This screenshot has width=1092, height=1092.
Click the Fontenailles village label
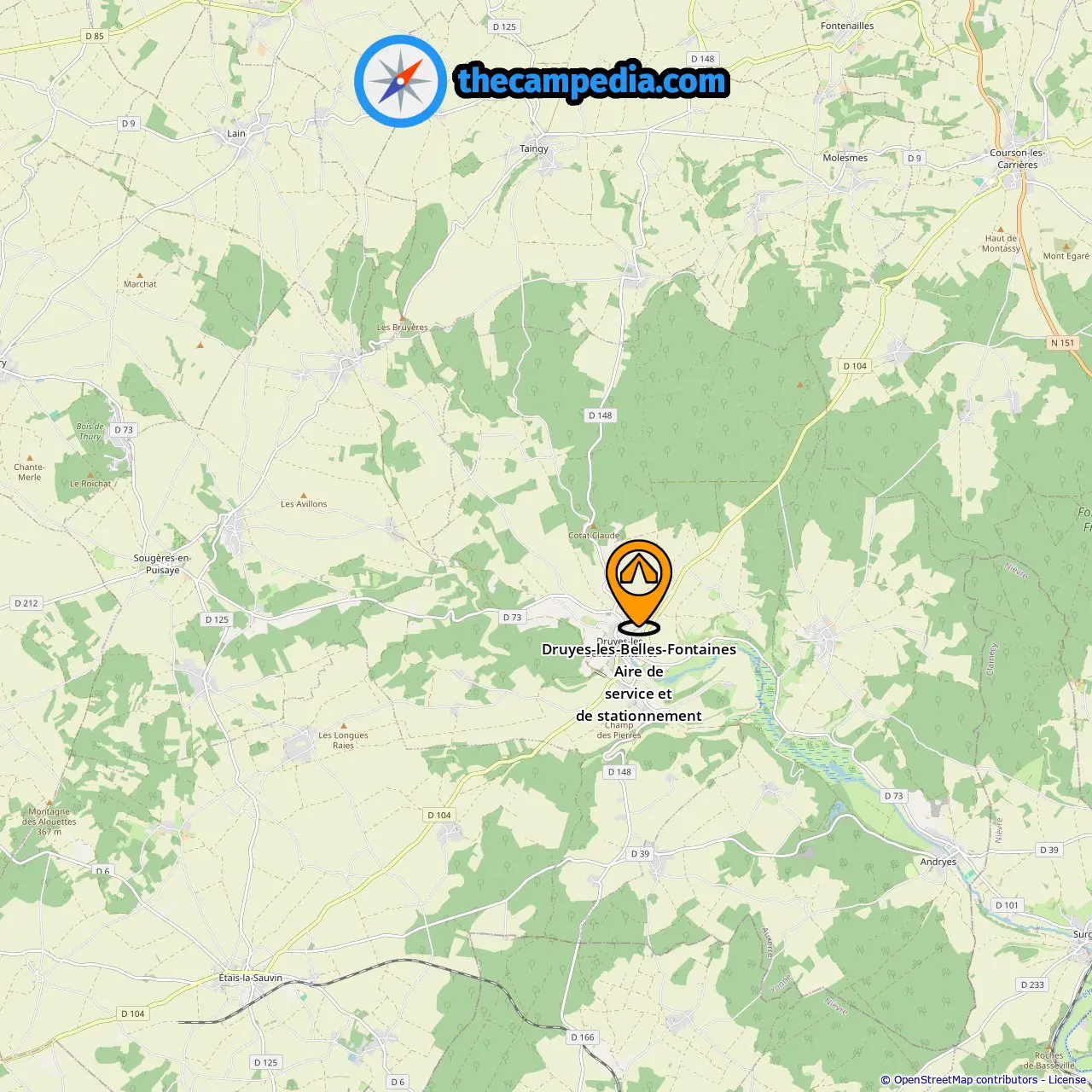pos(847,26)
